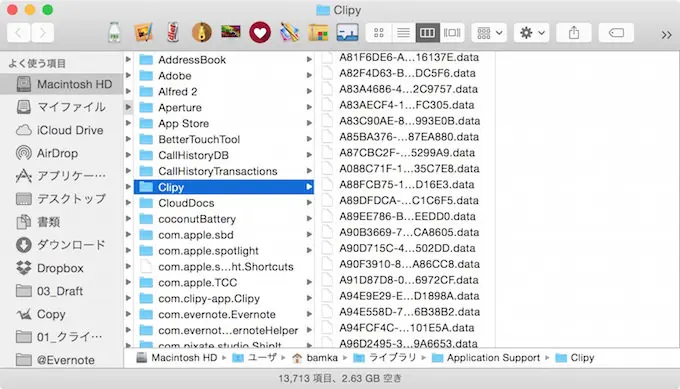Click the red heart app icon in toolbar
This screenshot has height=389, width=680.
tap(260, 33)
